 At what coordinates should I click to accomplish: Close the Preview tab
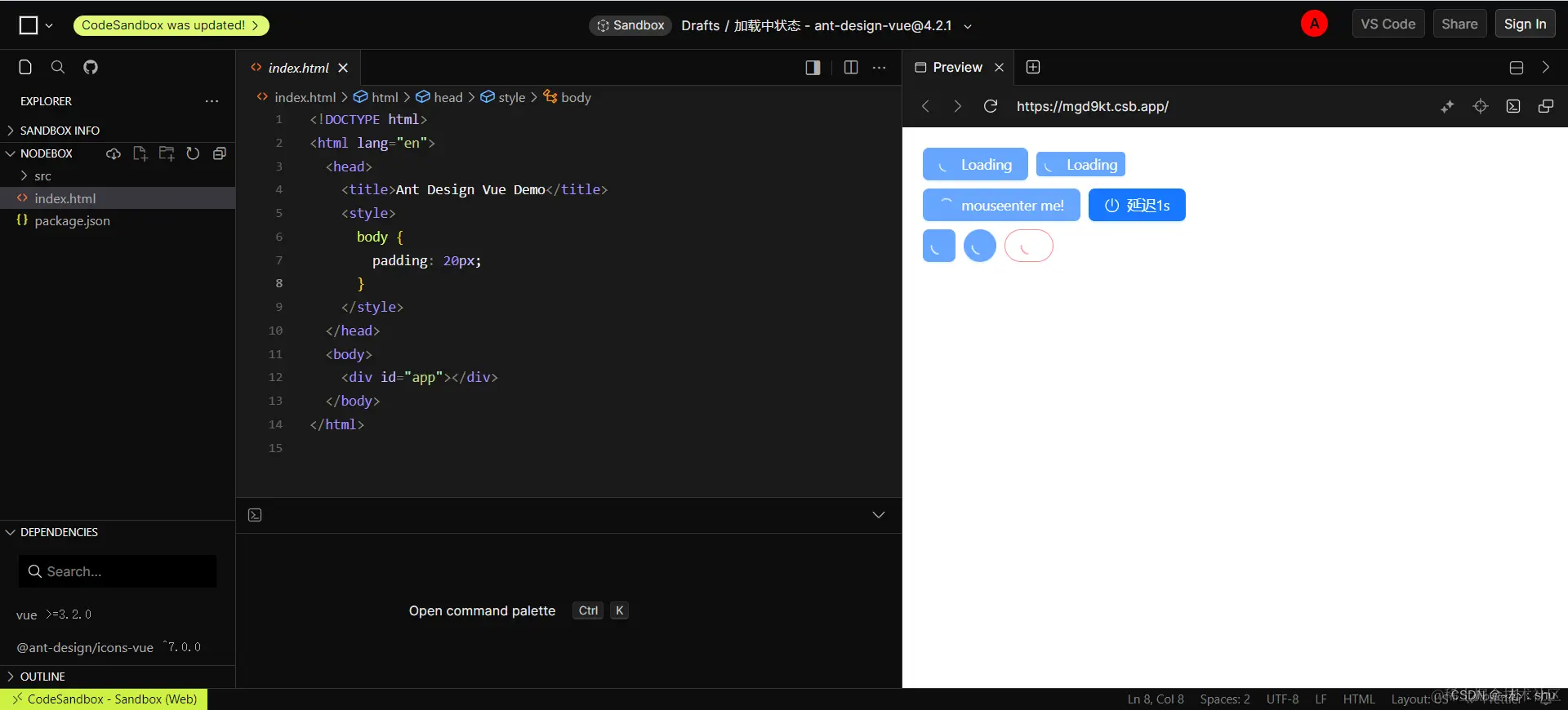coord(999,67)
